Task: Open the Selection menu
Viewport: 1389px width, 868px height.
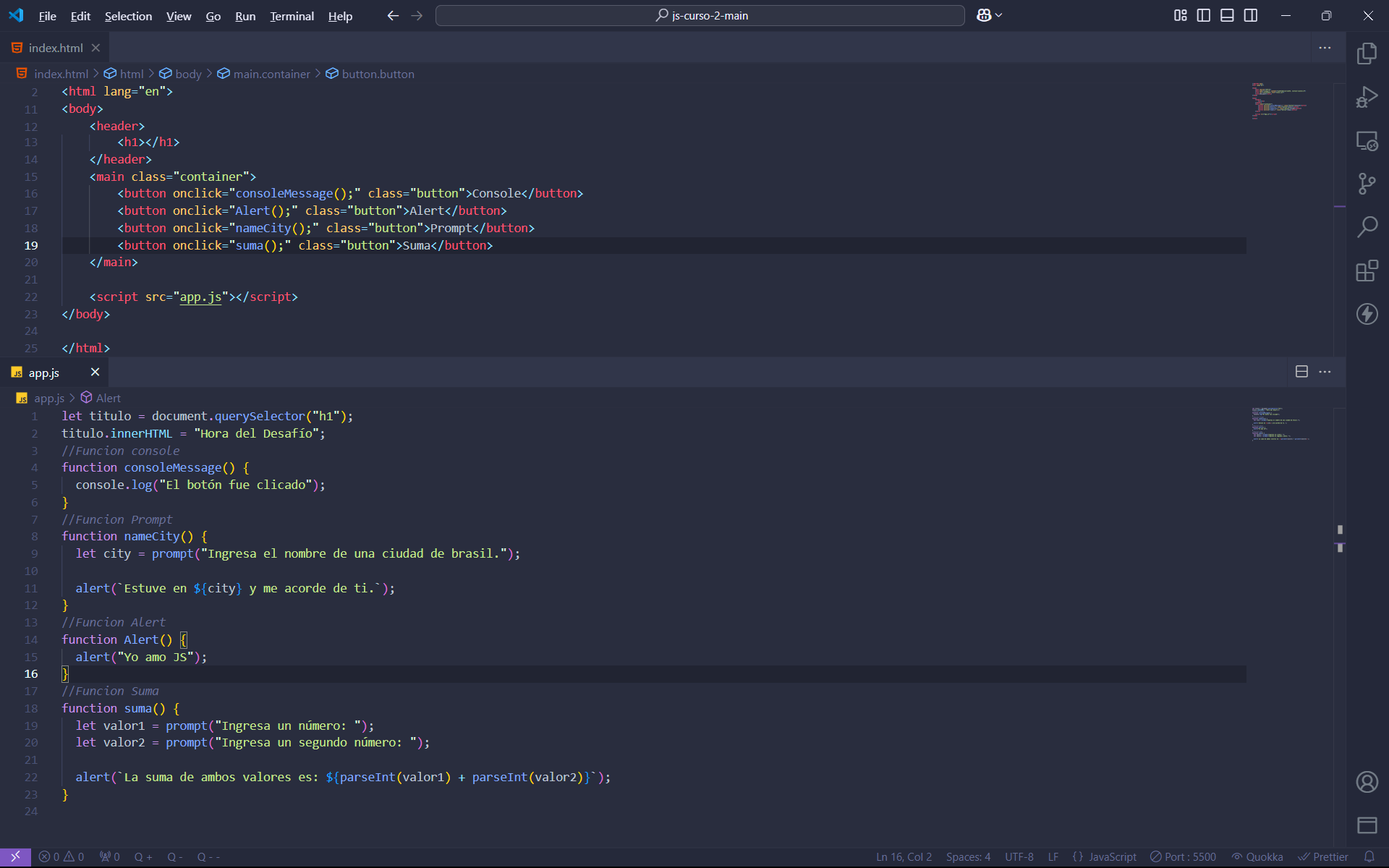Action: (x=128, y=16)
